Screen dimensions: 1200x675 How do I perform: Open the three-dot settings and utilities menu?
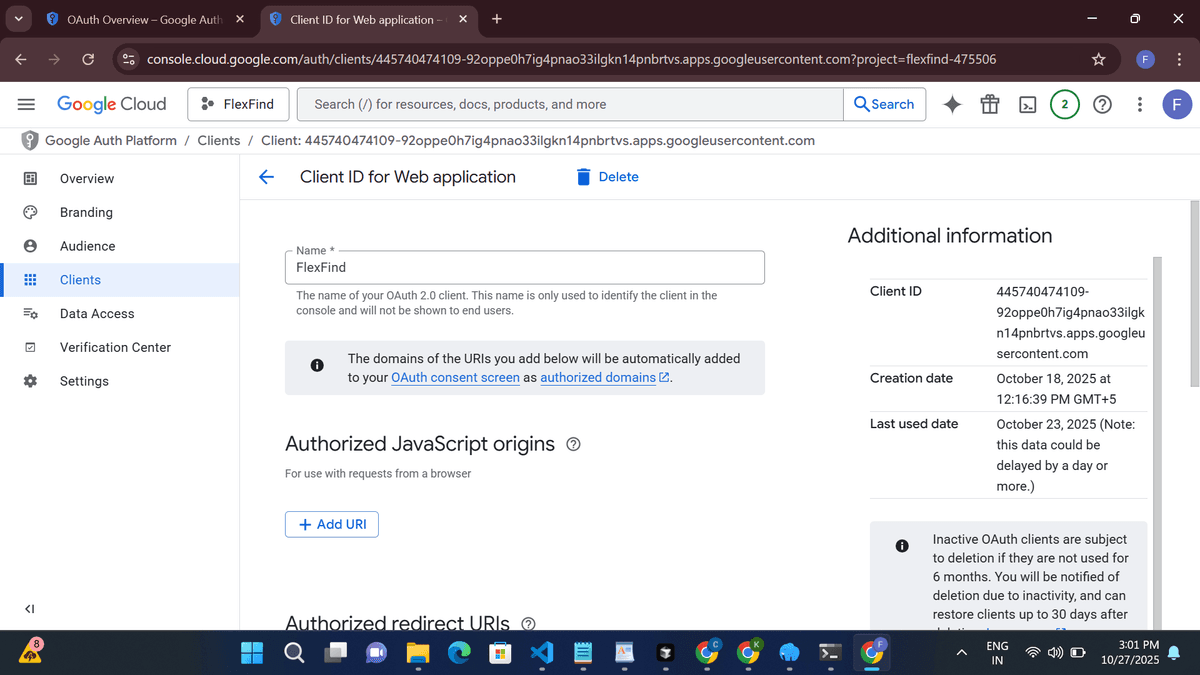point(1140,104)
